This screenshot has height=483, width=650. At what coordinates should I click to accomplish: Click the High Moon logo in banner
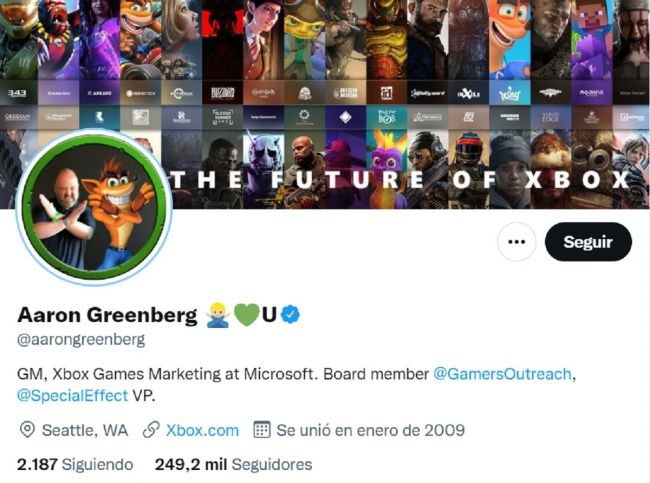click(x=345, y=93)
